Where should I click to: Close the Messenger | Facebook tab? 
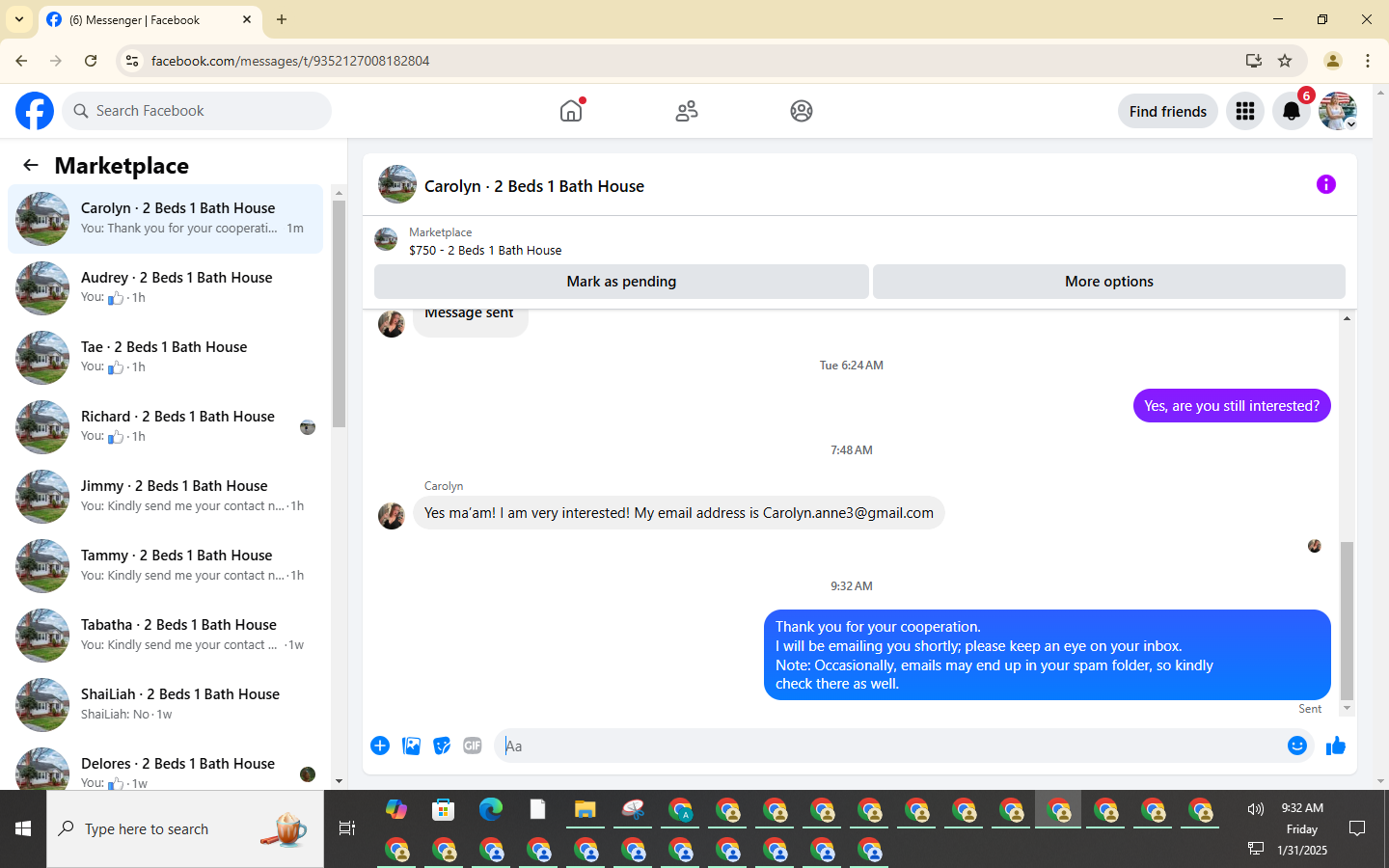click(x=247, y=19)
